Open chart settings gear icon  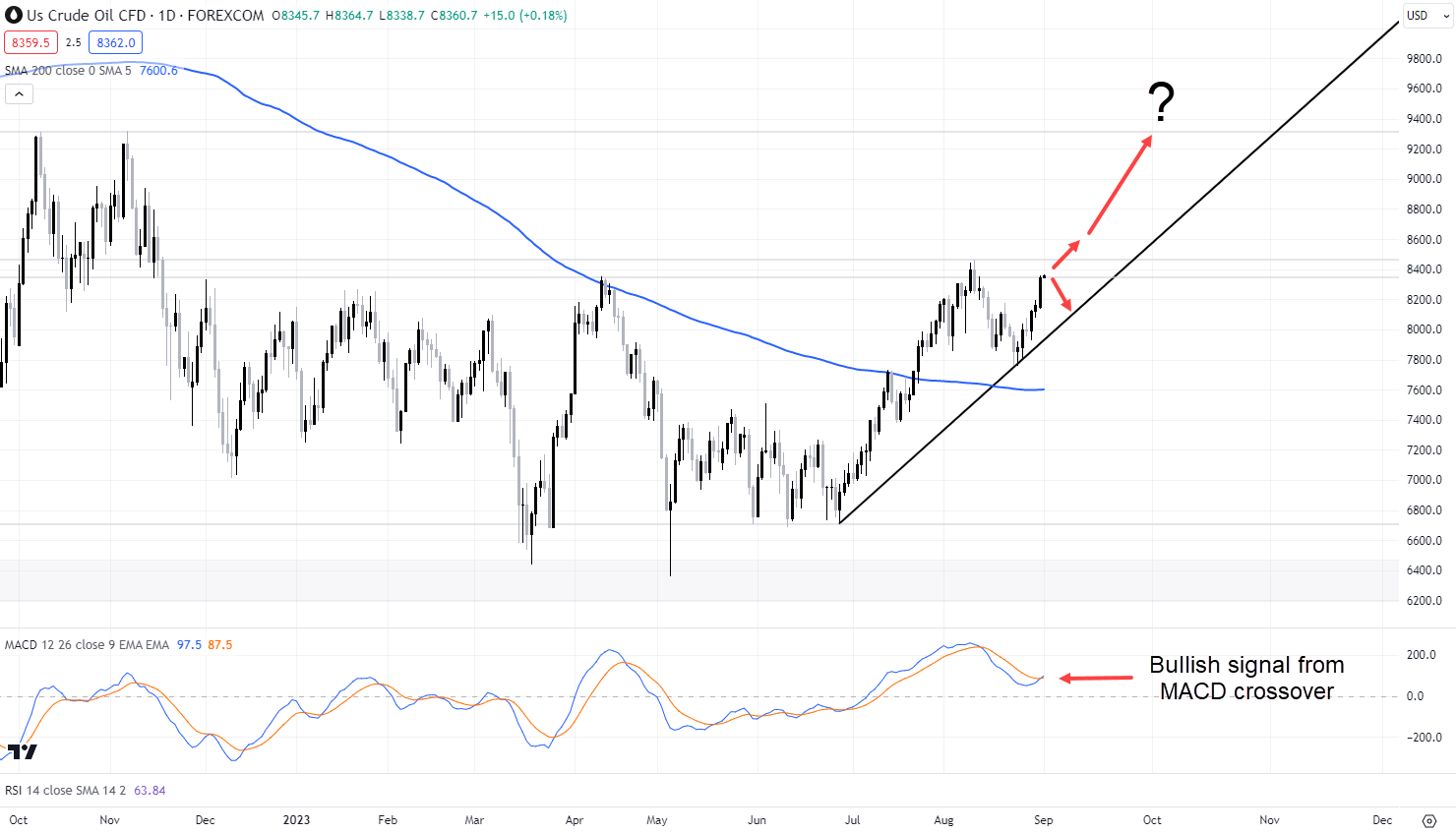1429,820
